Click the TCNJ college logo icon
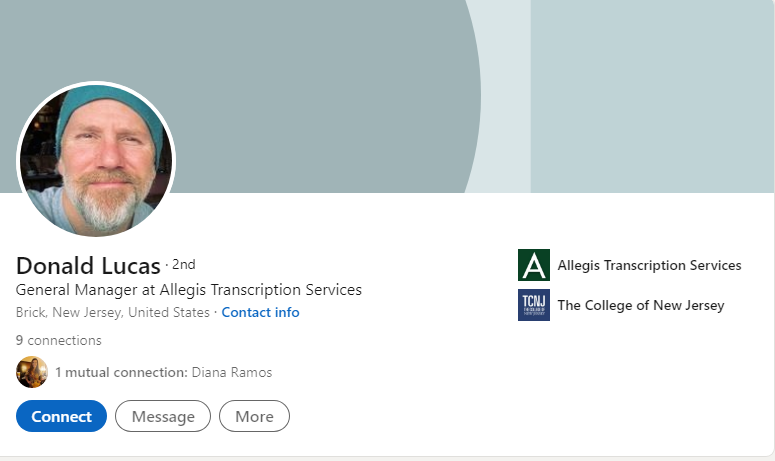This screenshot has height=461, width=775. click(x=534, y=305)
